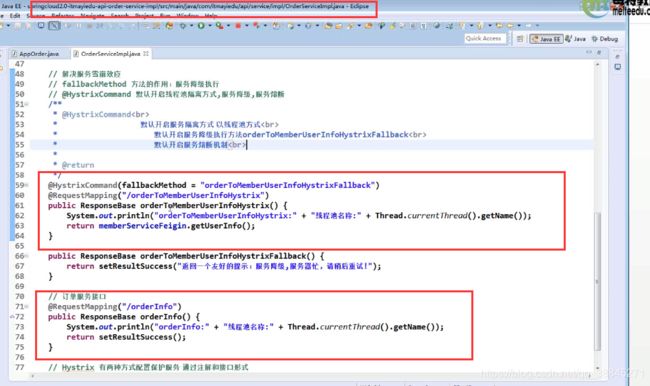Open the Back history dropdown arrow

(x=519, y=25)
